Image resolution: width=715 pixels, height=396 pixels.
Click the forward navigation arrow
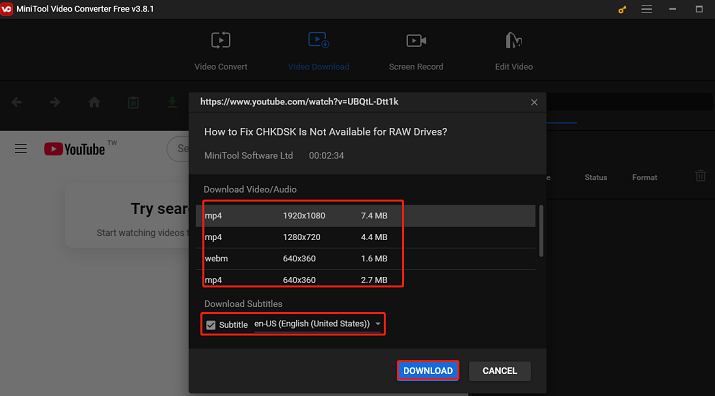point(55,102)
